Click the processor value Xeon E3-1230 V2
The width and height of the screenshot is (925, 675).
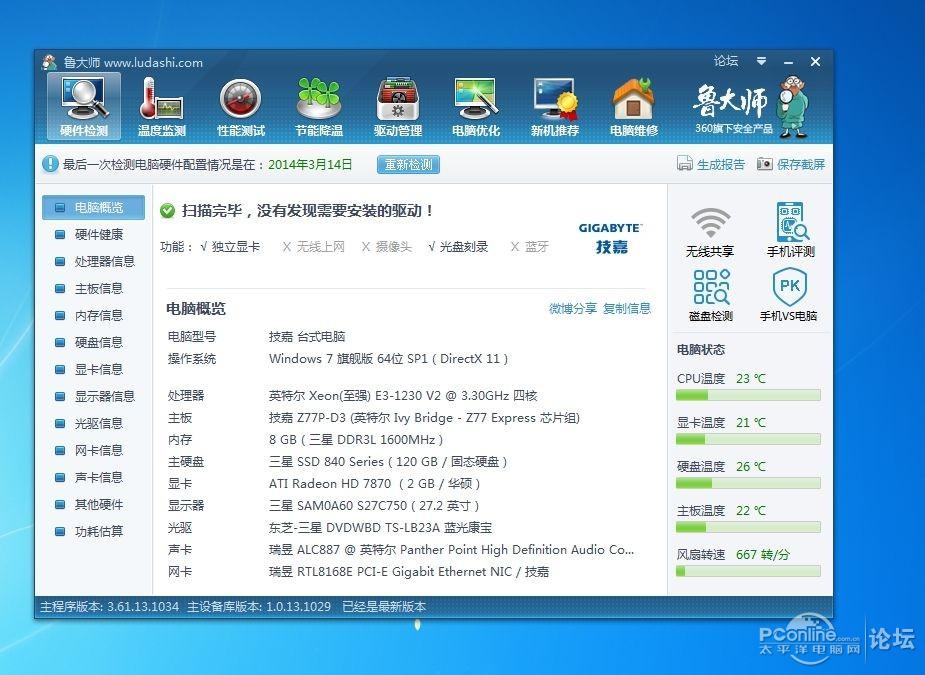tap(403, 395)
